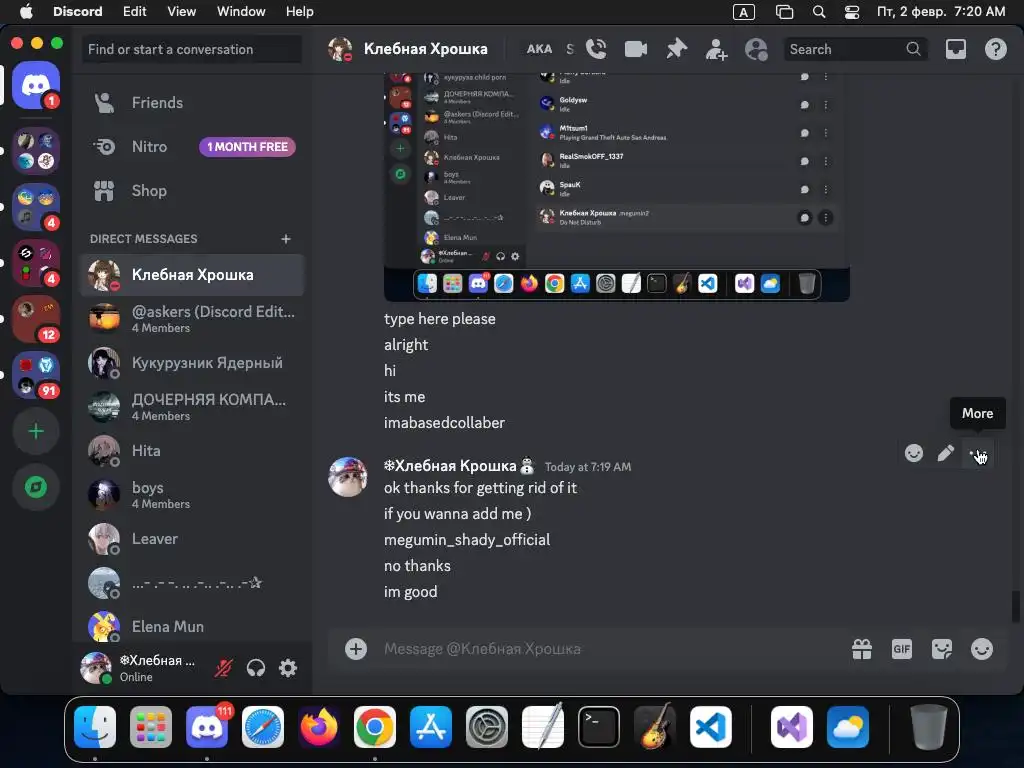Open the shared screenshot image
Viewport: 1024px width, 768px height.
click(x=616, y=187)
